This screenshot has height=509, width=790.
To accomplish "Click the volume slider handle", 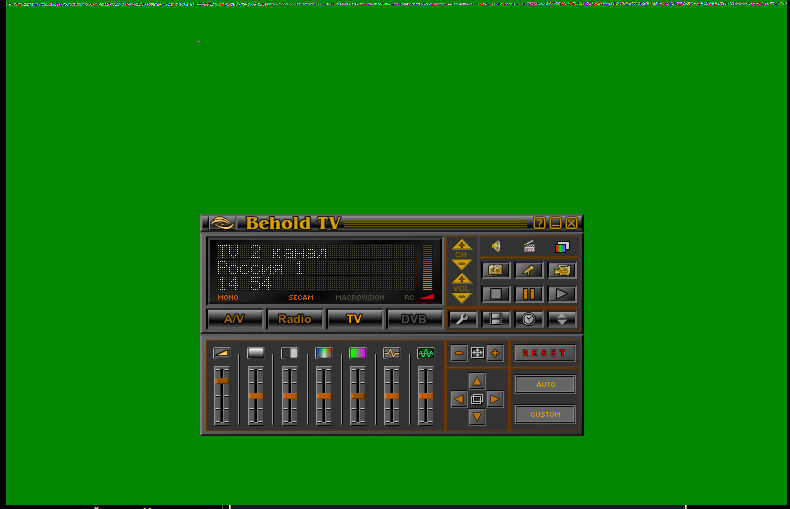I will 222,381.
